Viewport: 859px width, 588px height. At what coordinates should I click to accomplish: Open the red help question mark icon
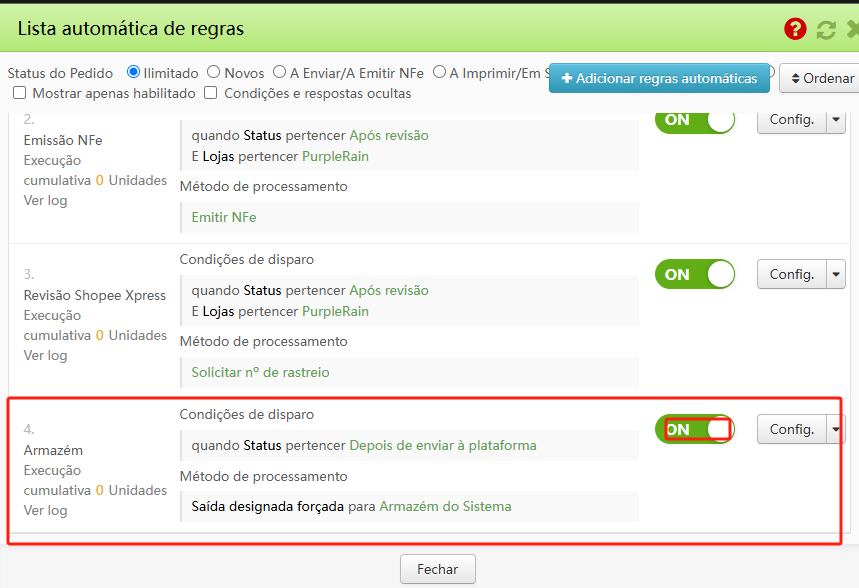pos(795,29)
